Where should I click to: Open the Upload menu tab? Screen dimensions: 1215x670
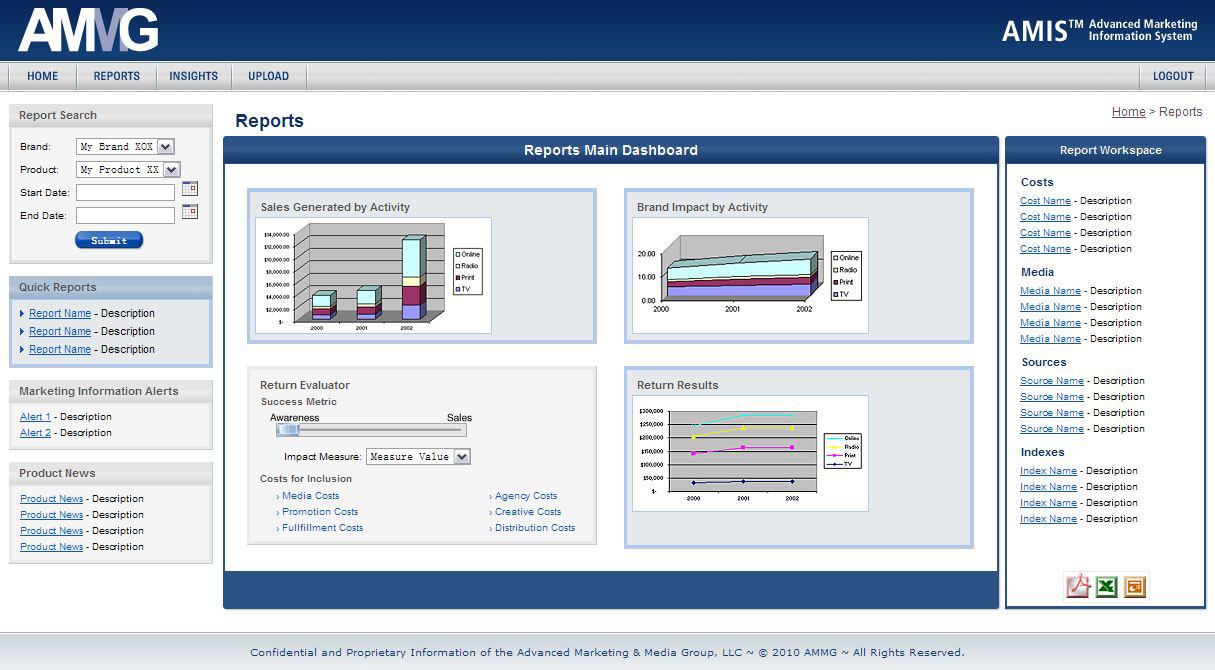pos(268,76)
